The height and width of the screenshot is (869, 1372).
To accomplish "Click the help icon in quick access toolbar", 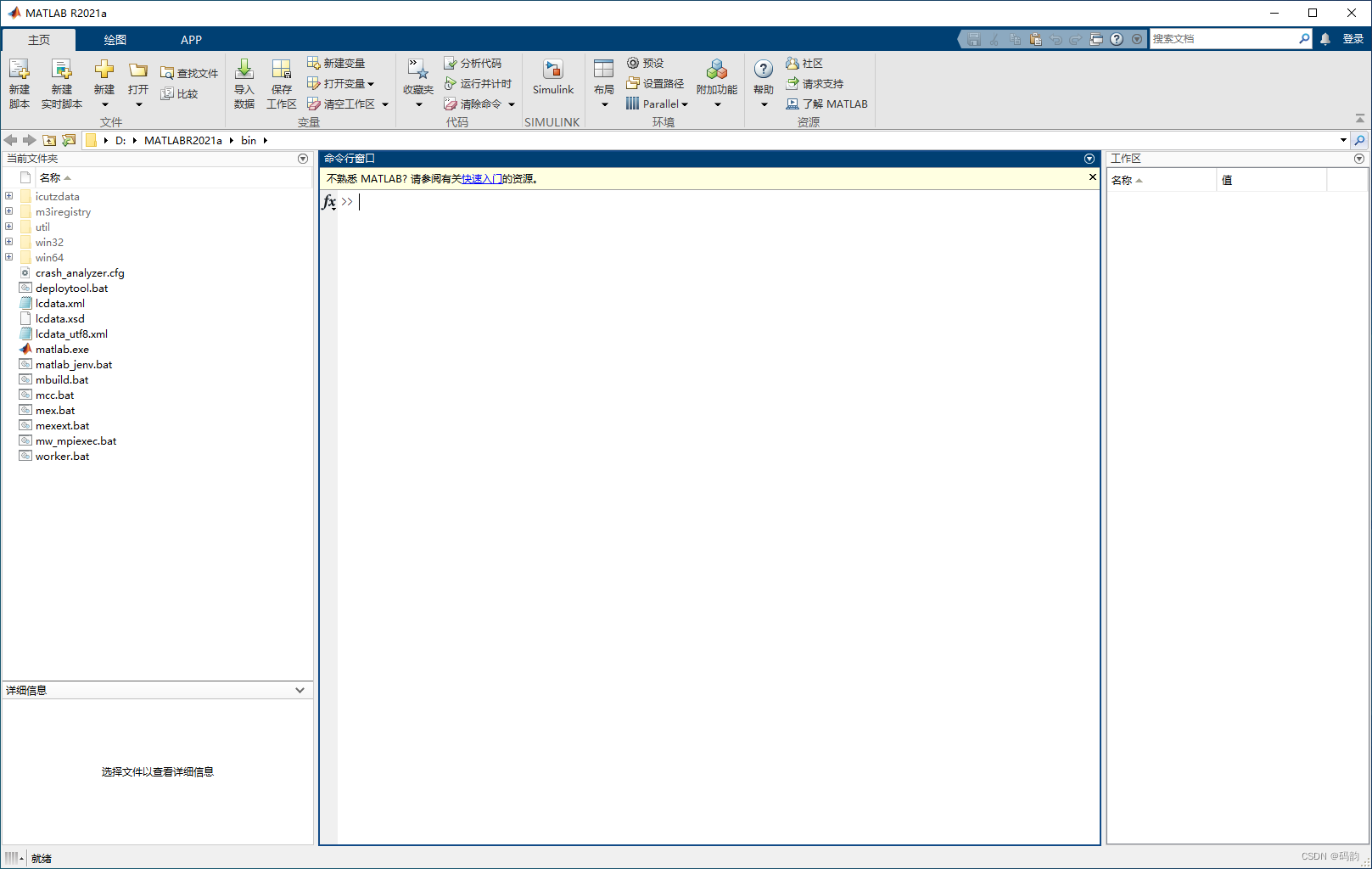I will click(x=1117, y=39).
